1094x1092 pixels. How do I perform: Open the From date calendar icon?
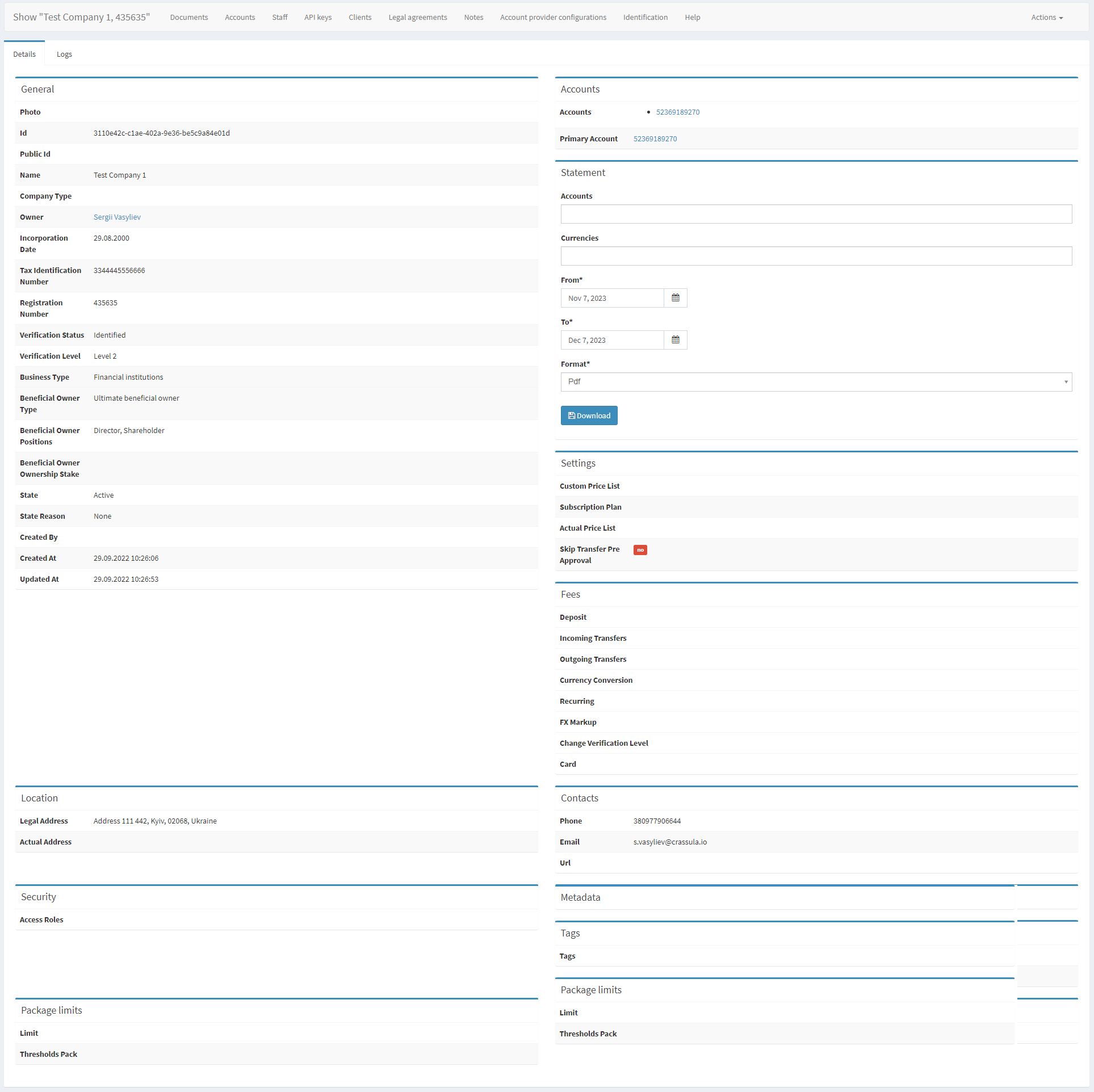pyautogui.click(x=675, y=298)
